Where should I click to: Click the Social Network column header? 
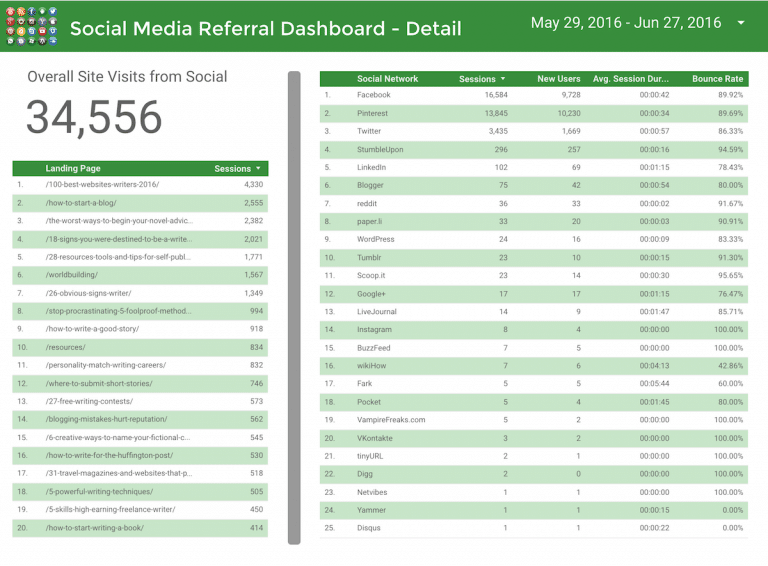click(388, 79)
